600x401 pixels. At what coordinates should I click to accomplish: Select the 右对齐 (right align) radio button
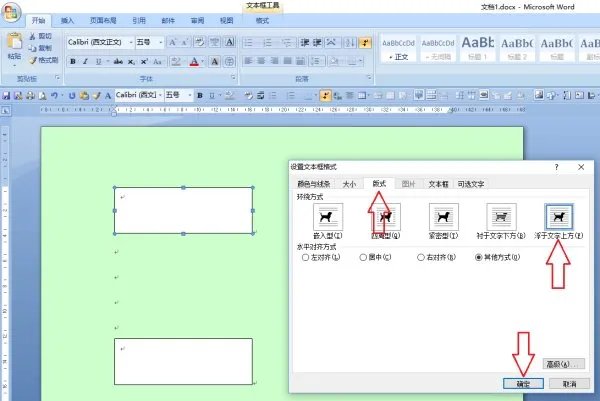[x=421, y=258]
